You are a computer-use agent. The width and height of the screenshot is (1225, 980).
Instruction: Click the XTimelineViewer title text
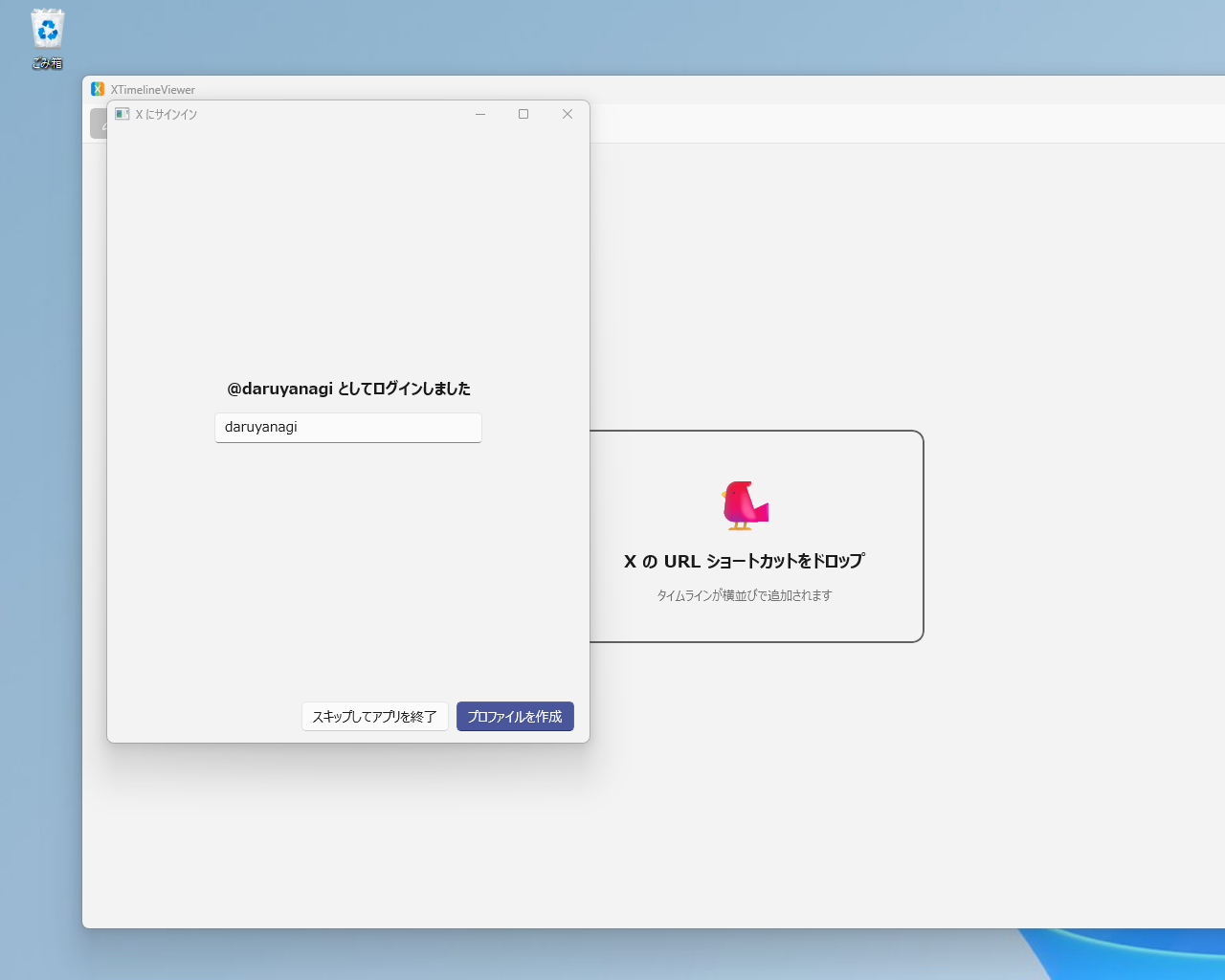click(153, 90)
